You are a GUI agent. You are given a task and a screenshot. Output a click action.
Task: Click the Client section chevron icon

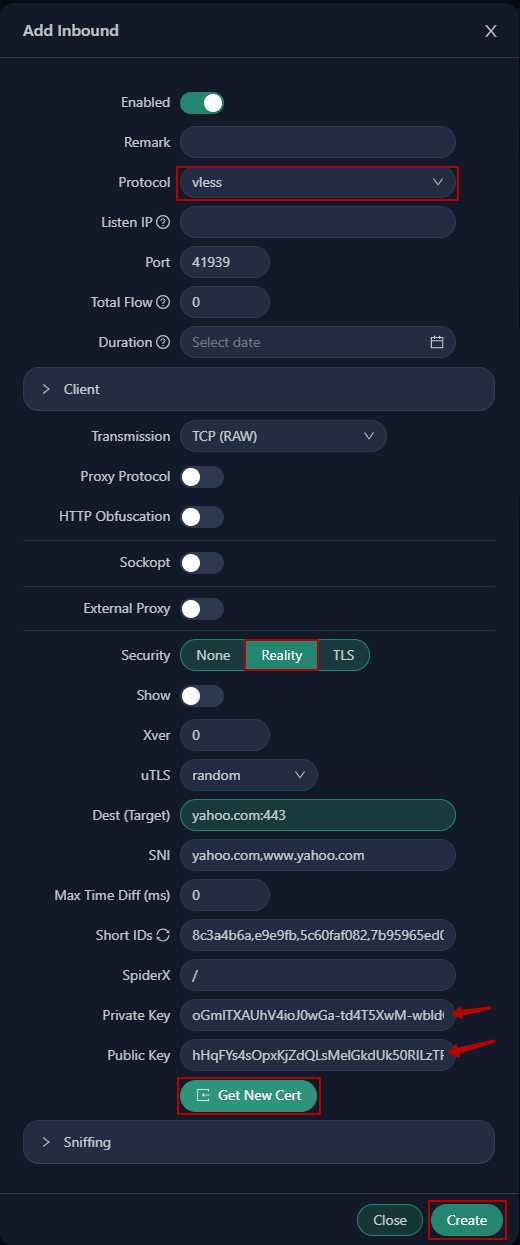coord(46,389)
